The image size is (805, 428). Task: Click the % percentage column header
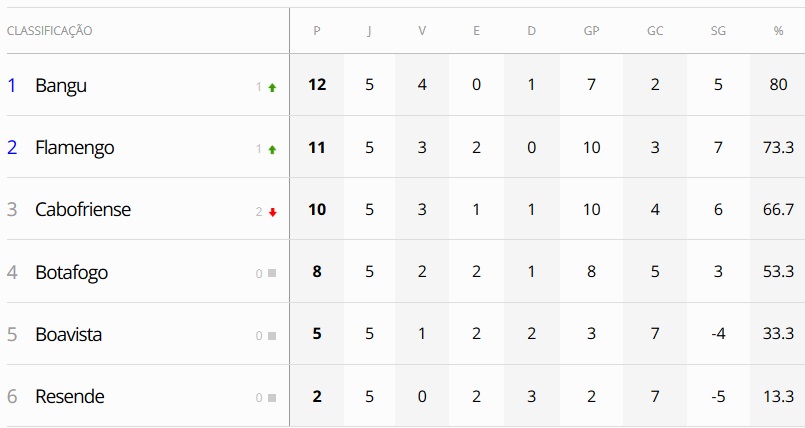coord(778,31)
